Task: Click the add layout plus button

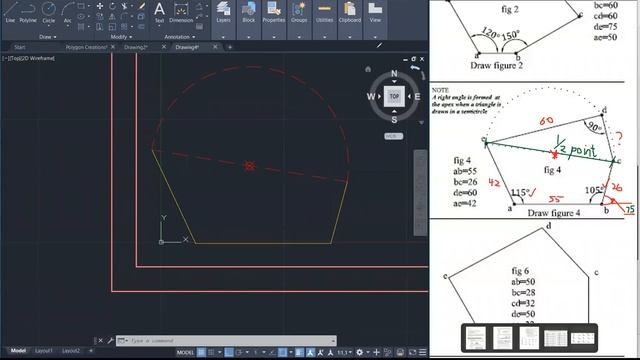Action: (x=91, y=351)
